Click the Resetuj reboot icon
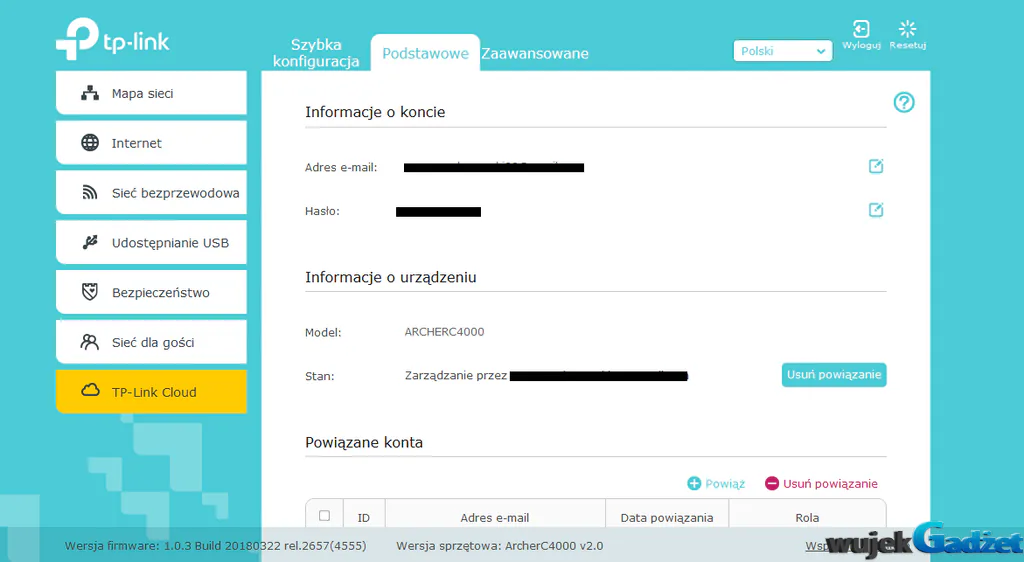This screenshot has width=1024, height=562. point(908,29)
